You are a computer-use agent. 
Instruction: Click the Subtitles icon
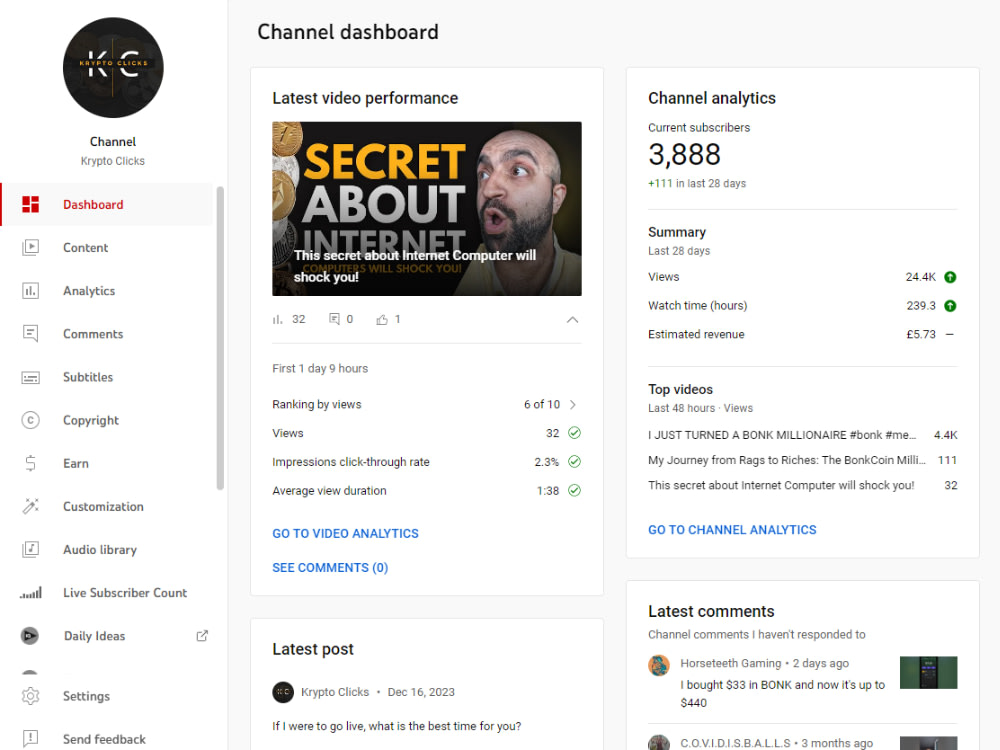[x=31, y=378]
